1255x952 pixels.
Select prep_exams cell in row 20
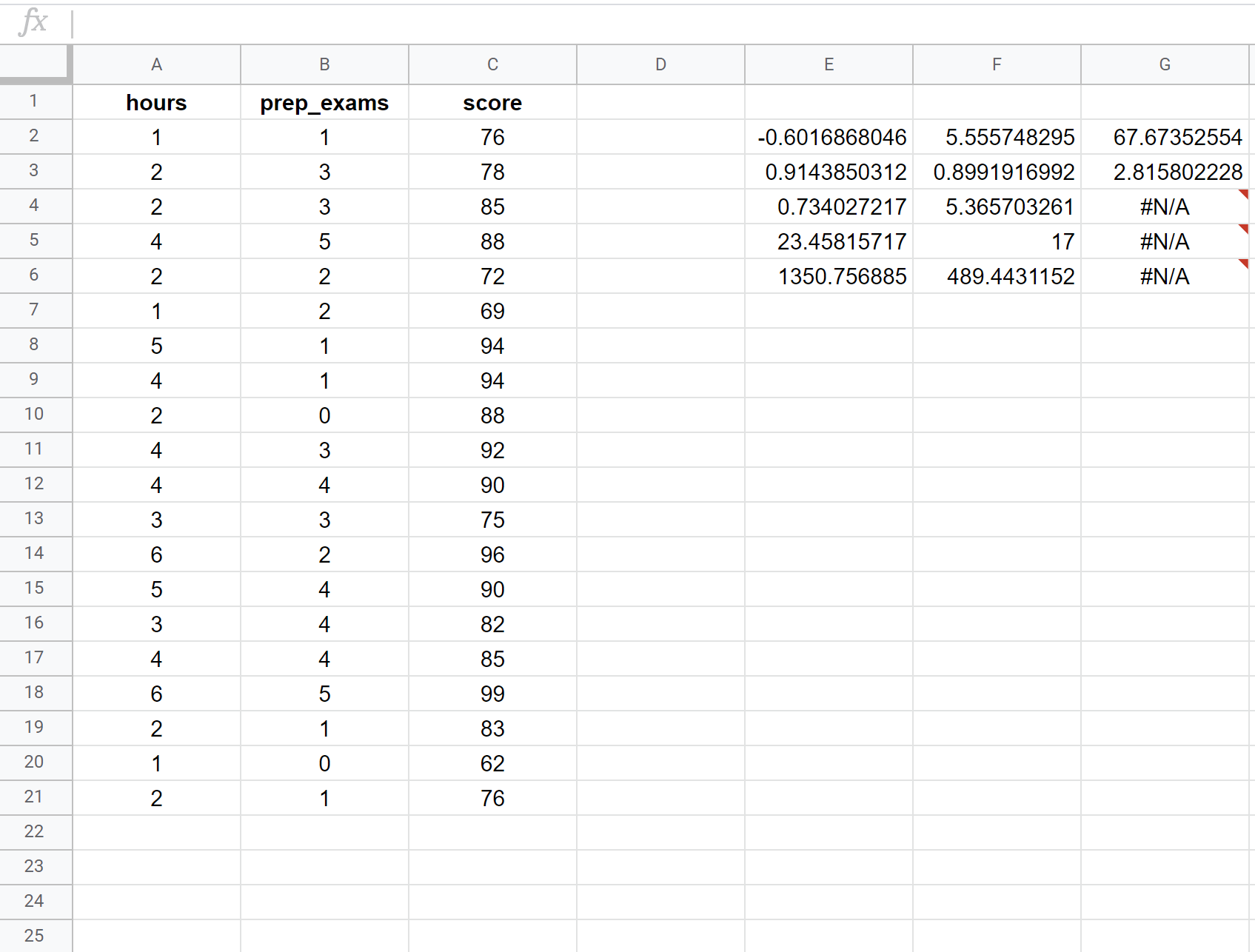pos(324,763)
